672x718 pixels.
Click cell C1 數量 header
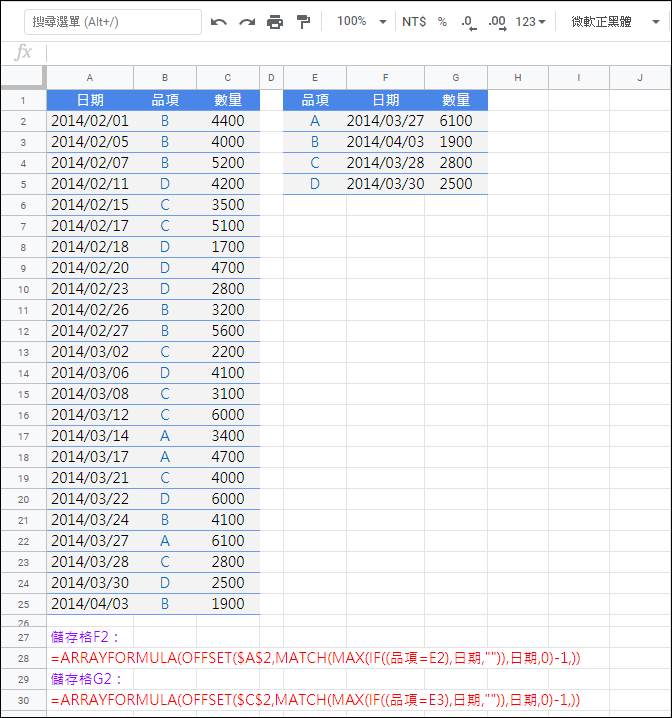tap(228, 100)
